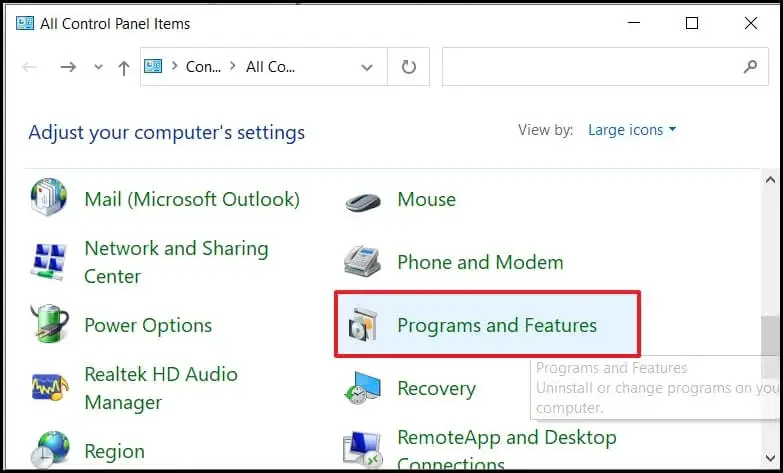Open the Network and Sharing Center link
This screenshot has width=783, height=473.
click(176, 262)
